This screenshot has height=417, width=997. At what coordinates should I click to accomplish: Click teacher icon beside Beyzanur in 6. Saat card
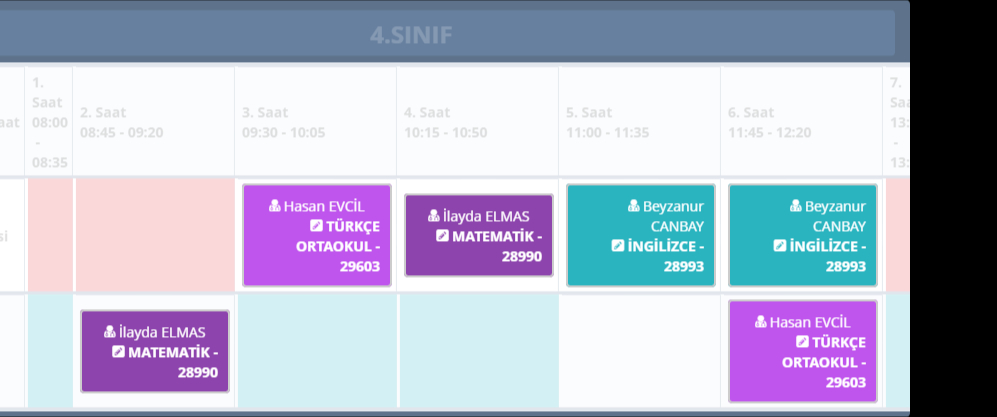(x=796, y=206)
